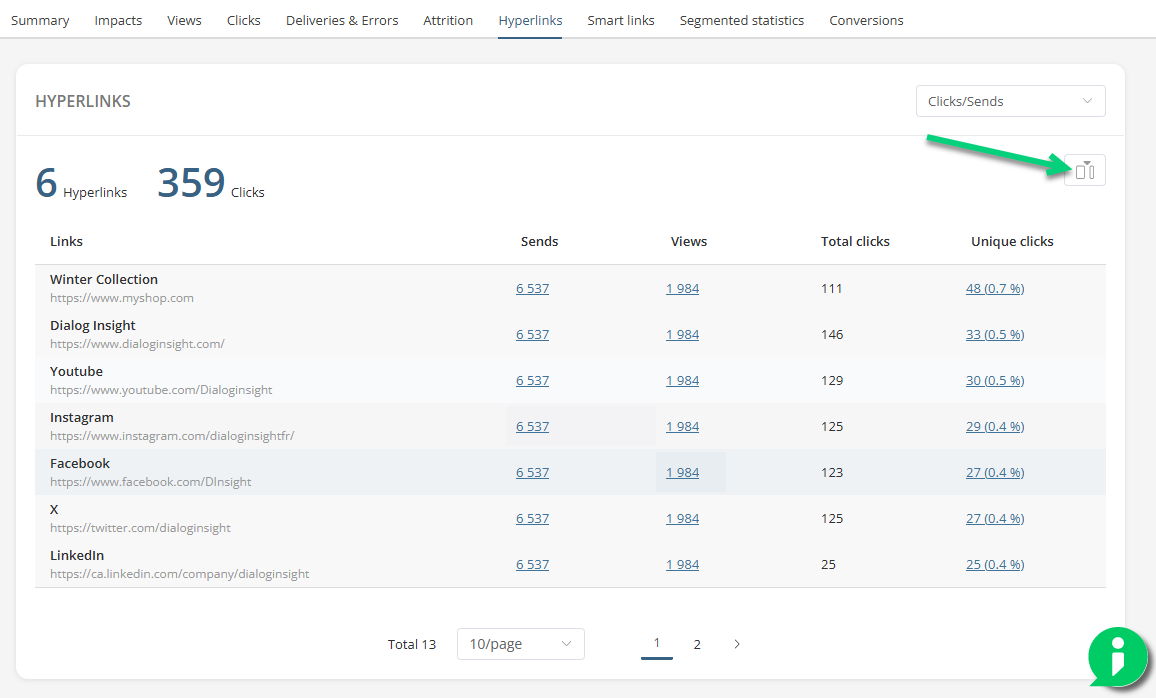Image resolution: width=1156 pixels, height=698 pixels.
Task: Select the https://www.myshop.com URL text
Action: coord(122,298)
